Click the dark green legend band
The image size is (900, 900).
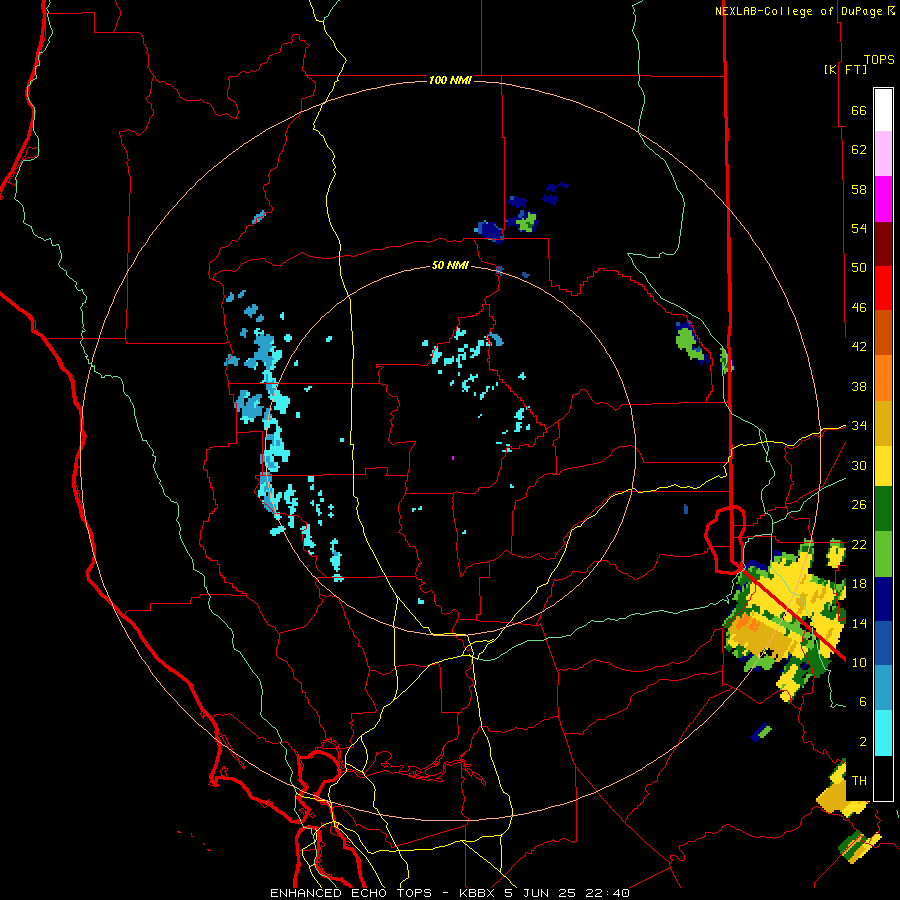point(883,510)
